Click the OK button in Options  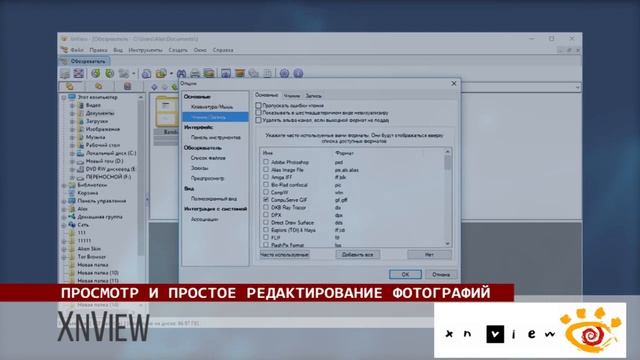point(405,274)
